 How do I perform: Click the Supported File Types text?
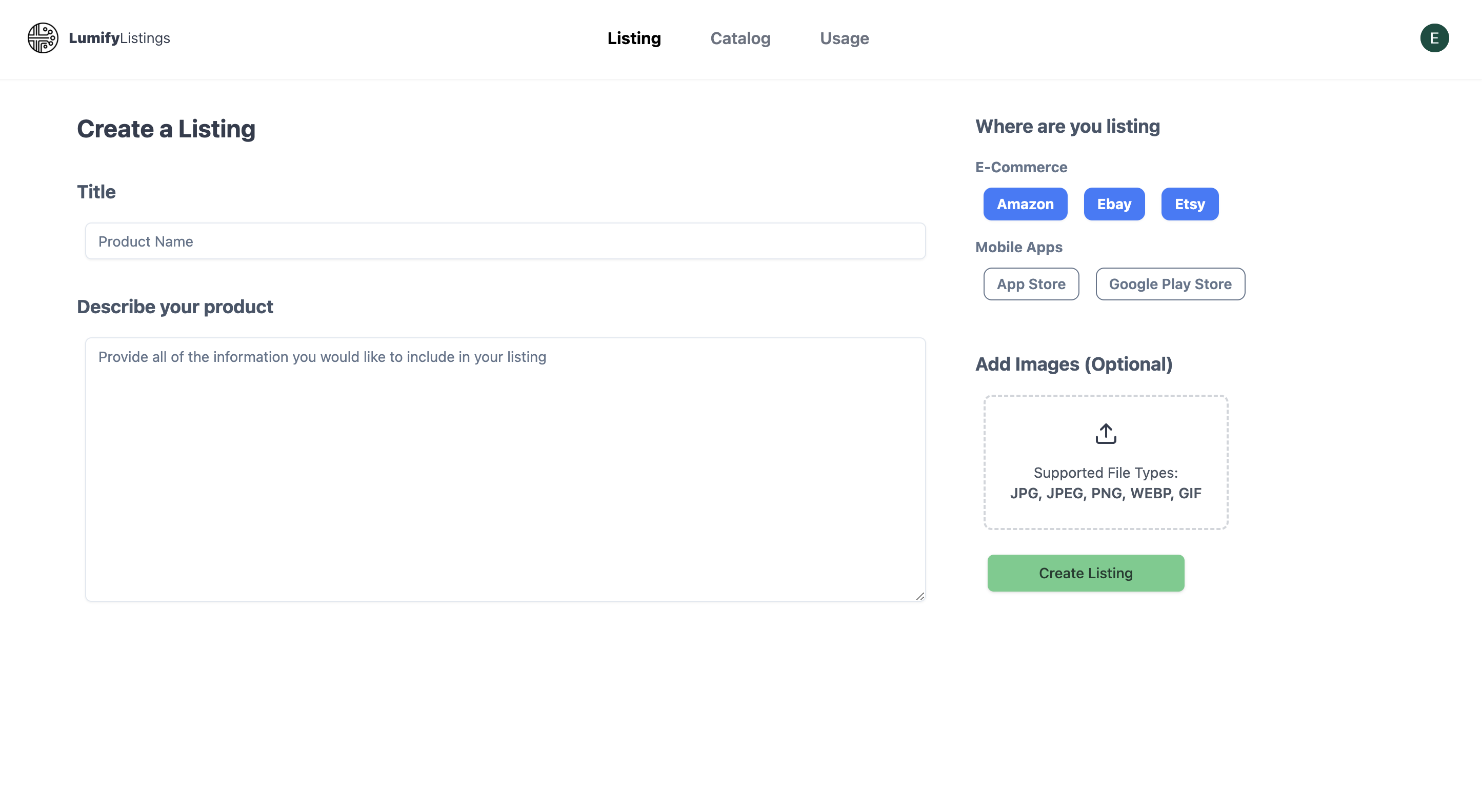[1105, 473]
